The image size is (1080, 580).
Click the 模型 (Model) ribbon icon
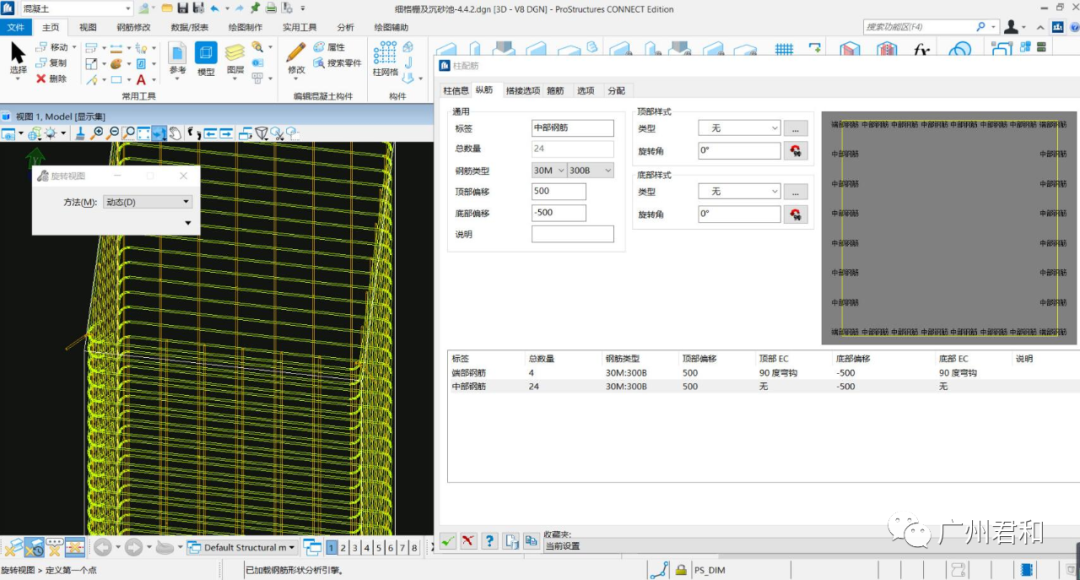206,58
